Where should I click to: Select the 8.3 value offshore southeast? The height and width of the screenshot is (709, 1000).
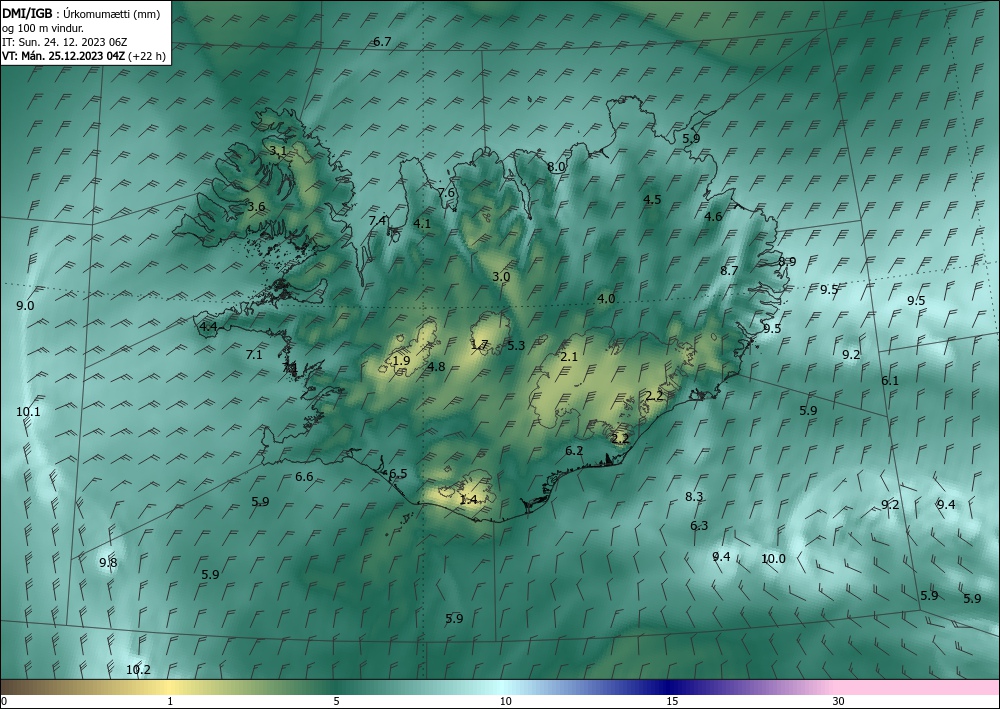pos(694,497)
